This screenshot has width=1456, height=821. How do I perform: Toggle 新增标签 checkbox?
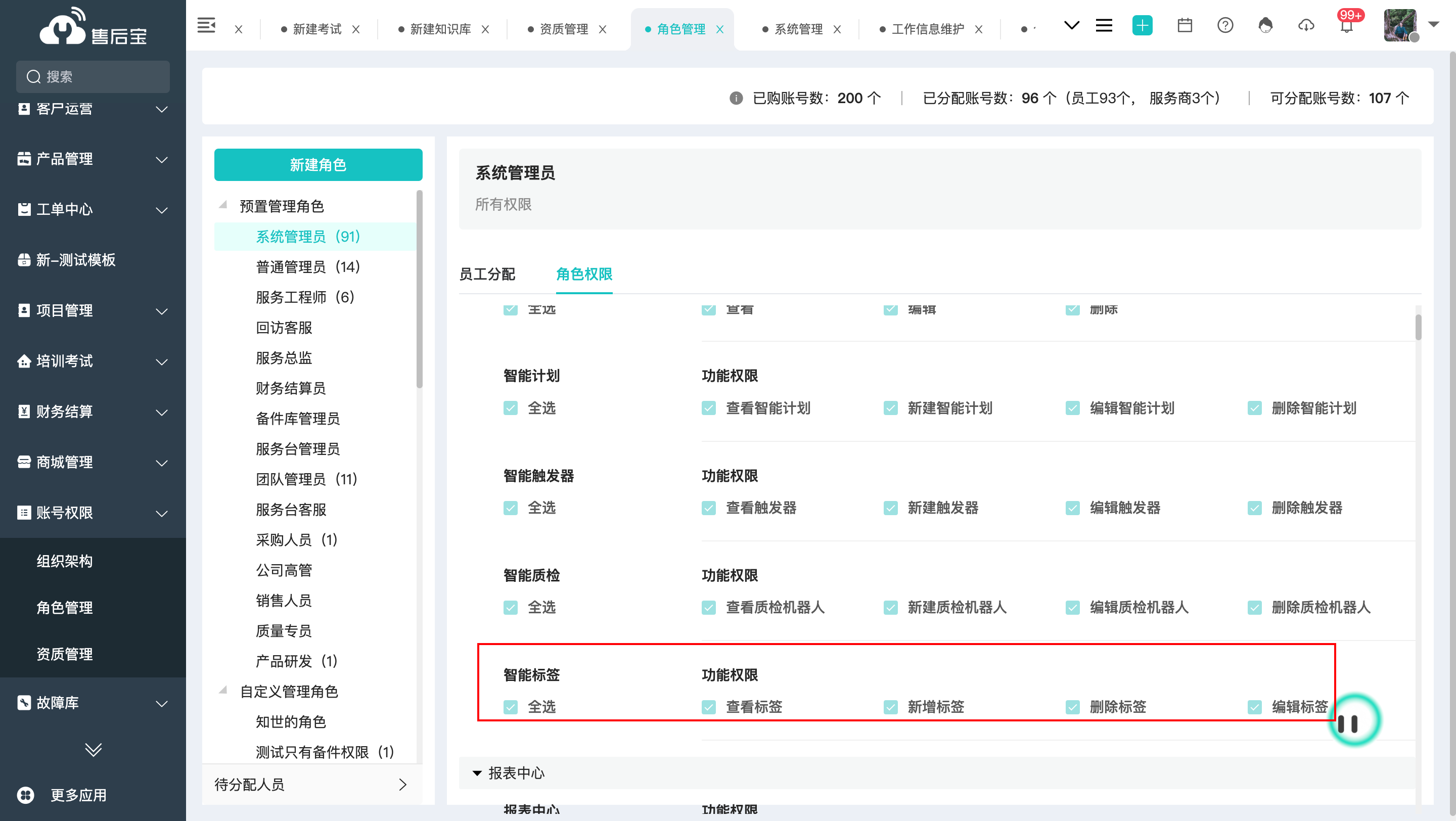(x=890, y=707)
